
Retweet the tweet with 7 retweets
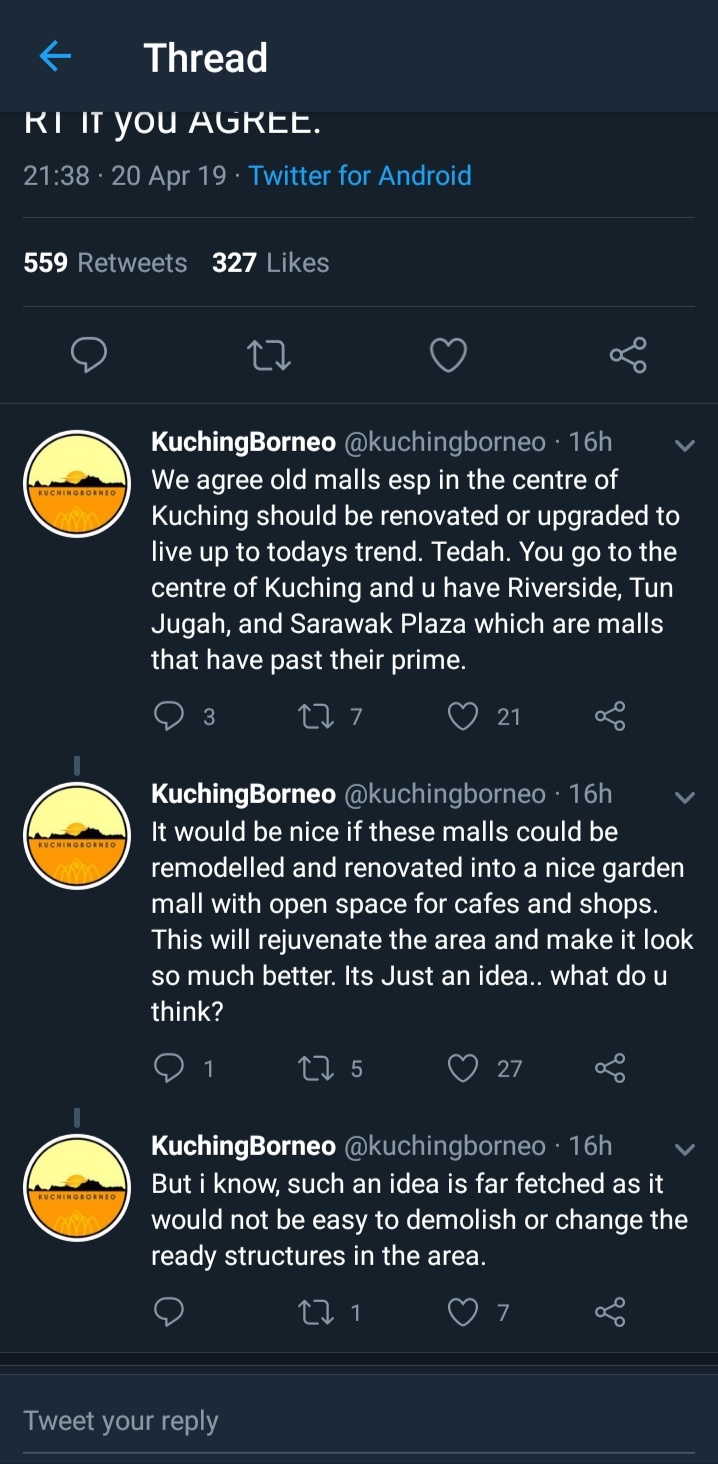coord(314,716)
